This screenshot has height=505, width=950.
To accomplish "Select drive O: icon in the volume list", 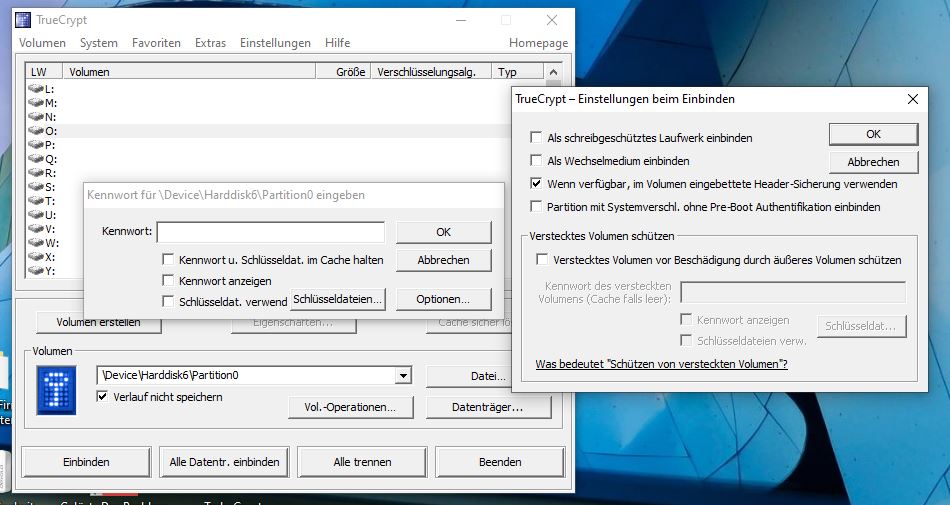I will click(x=36, y=130).
